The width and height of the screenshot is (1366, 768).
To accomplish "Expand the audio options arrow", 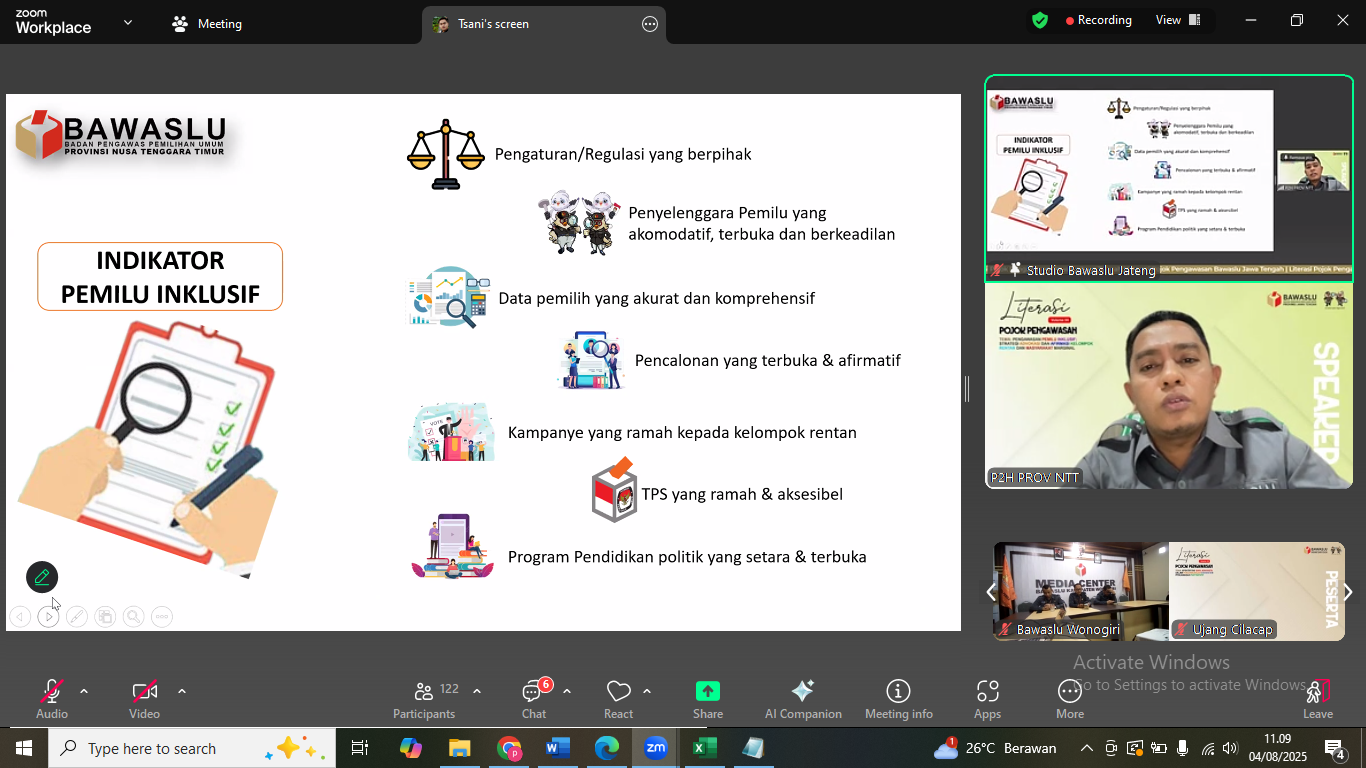I will [84, 691].
